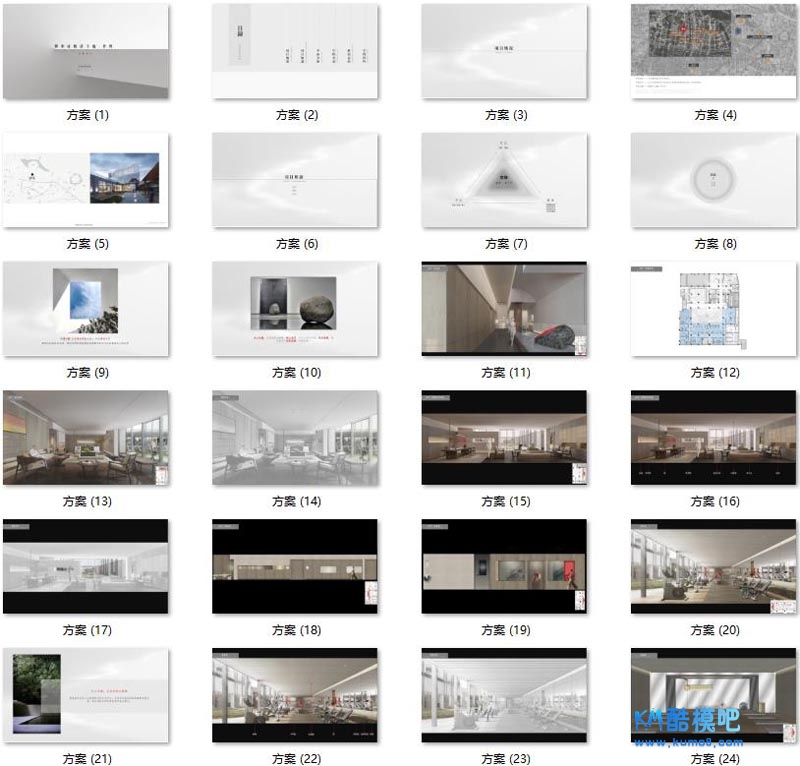Viewport: 800px width, 766px height.
Task: Click the 方案 (20) gym interior thumbnail
Action: pos(714,567)
